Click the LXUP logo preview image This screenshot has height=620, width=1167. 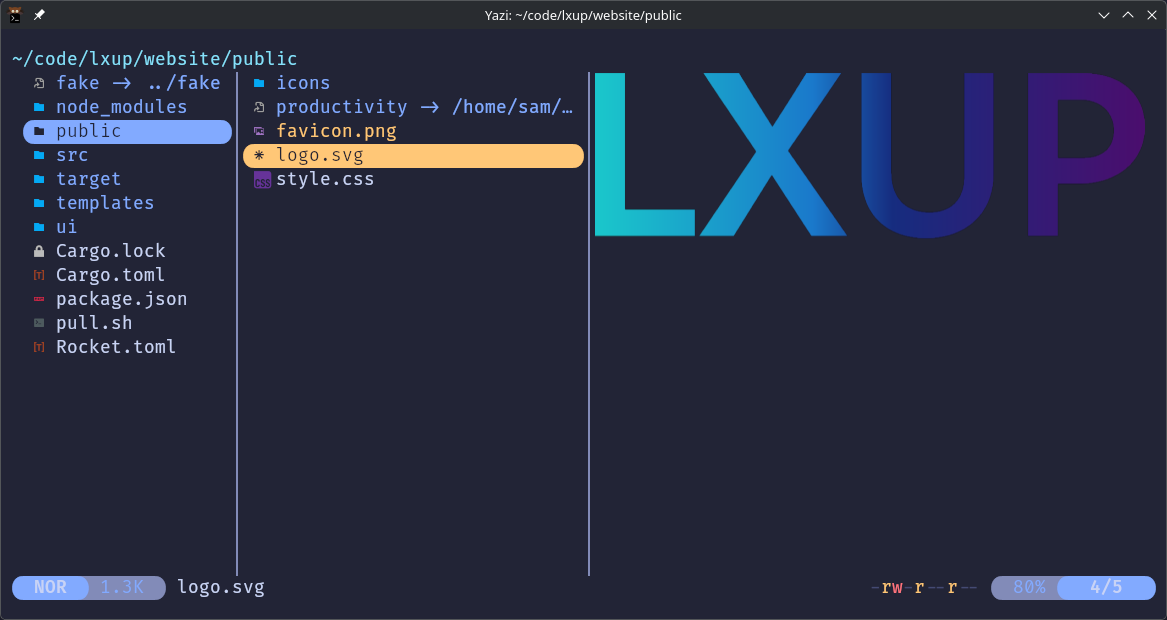click(x=870, y=154)
